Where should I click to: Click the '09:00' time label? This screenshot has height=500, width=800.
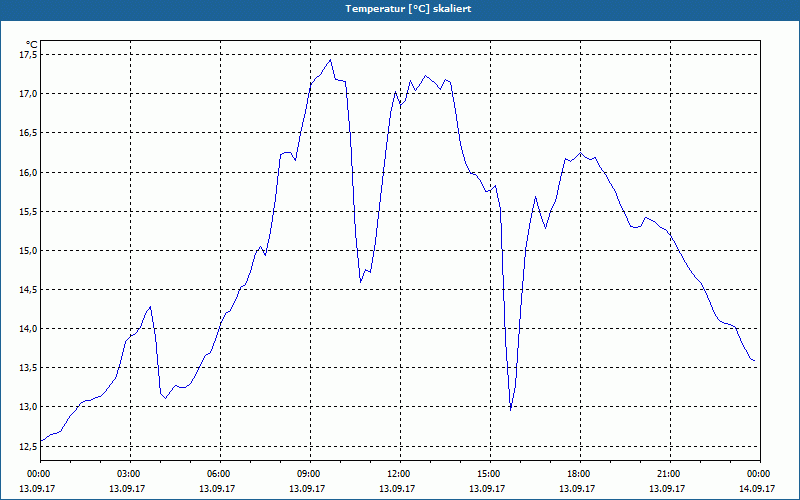[310, 474]
